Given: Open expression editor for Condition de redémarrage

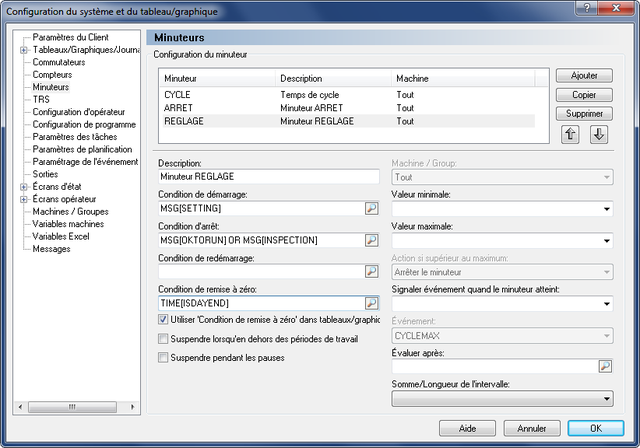Looking at the screenshot, I should 371,271.
